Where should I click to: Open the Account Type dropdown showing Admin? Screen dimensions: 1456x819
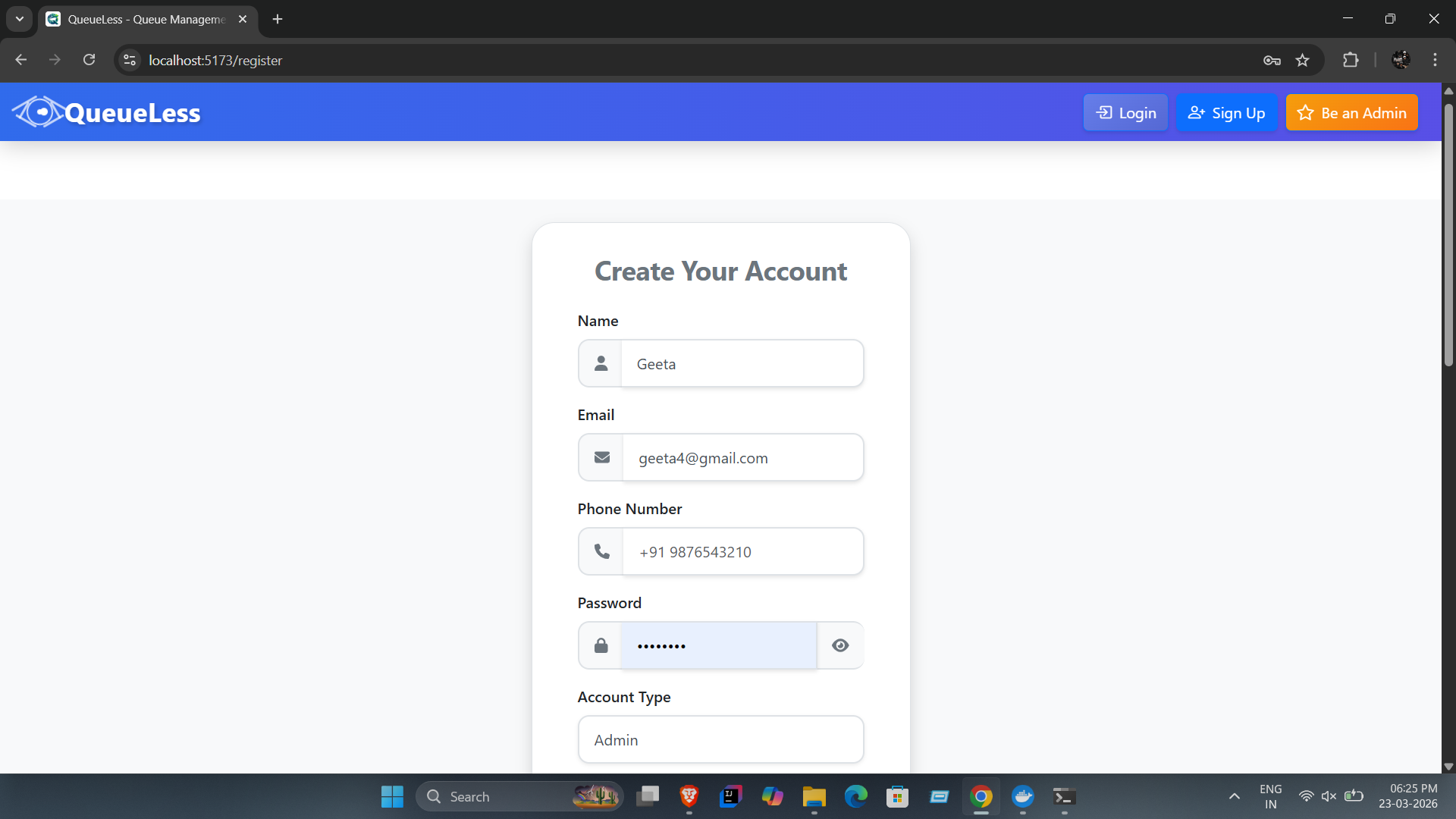click(x=720, y=740)
